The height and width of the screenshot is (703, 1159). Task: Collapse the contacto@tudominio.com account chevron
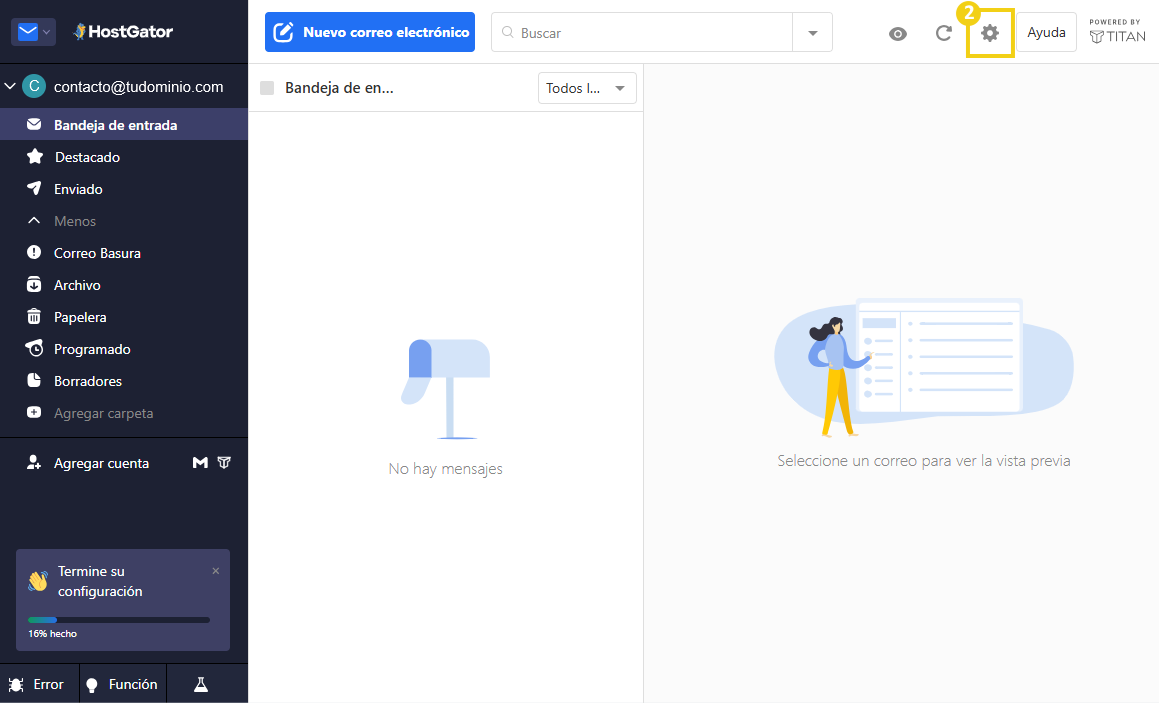[12, 87]
